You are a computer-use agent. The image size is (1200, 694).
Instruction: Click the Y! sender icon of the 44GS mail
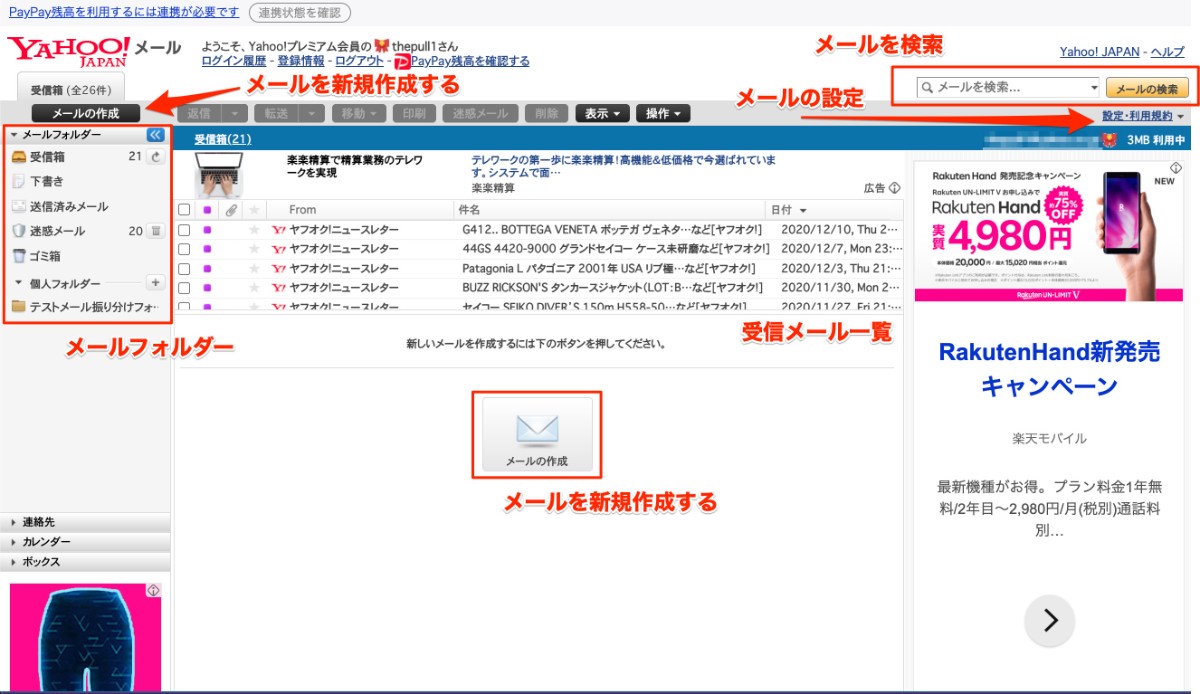pyautogui.click(x=279, y=249)
